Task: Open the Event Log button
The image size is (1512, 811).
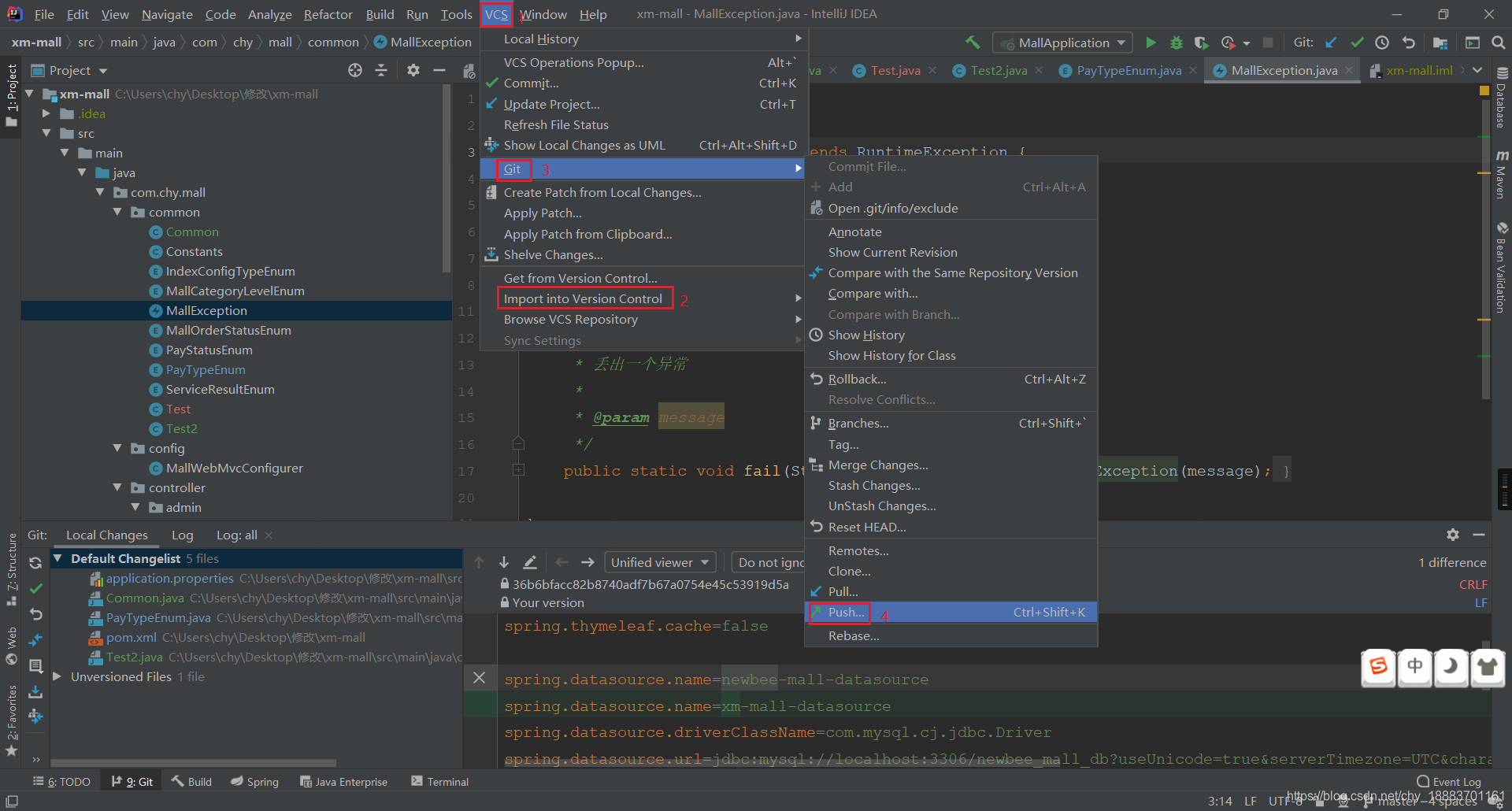Action: click(x=1449, y=782)
